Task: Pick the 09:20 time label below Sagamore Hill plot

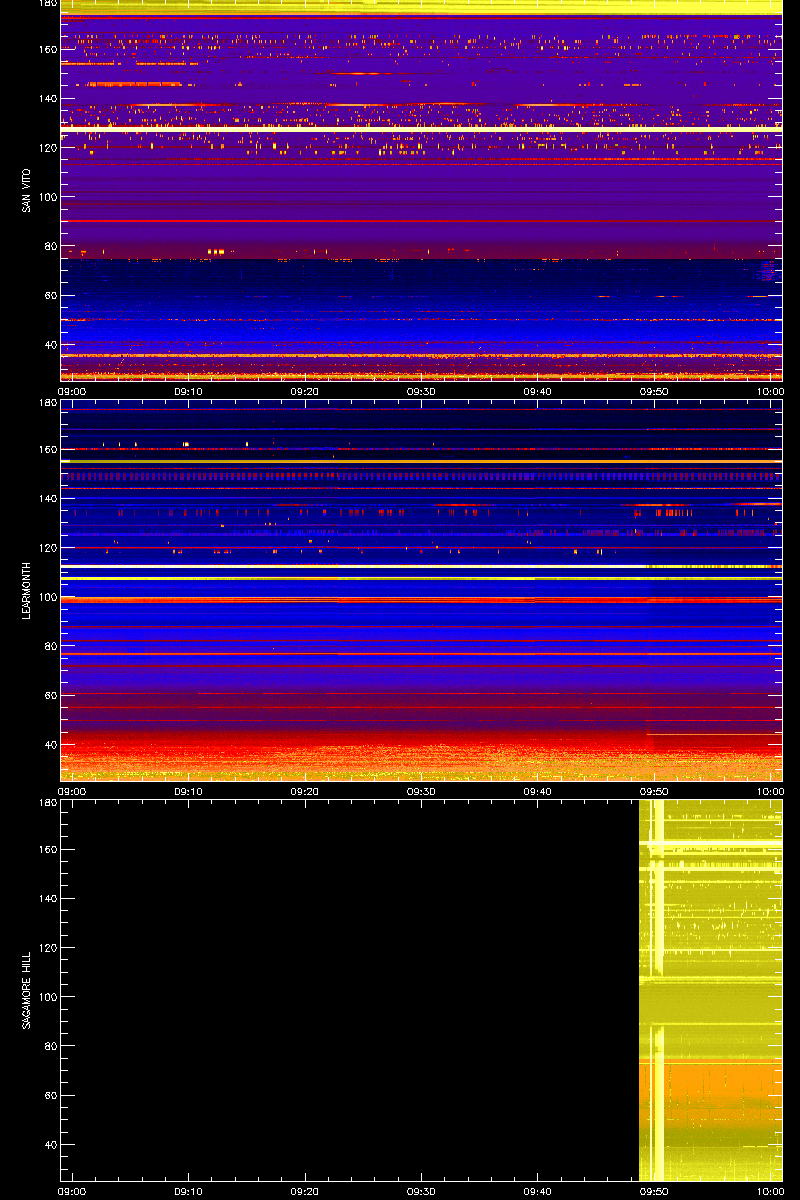Action: click(x=305, y=1192)
